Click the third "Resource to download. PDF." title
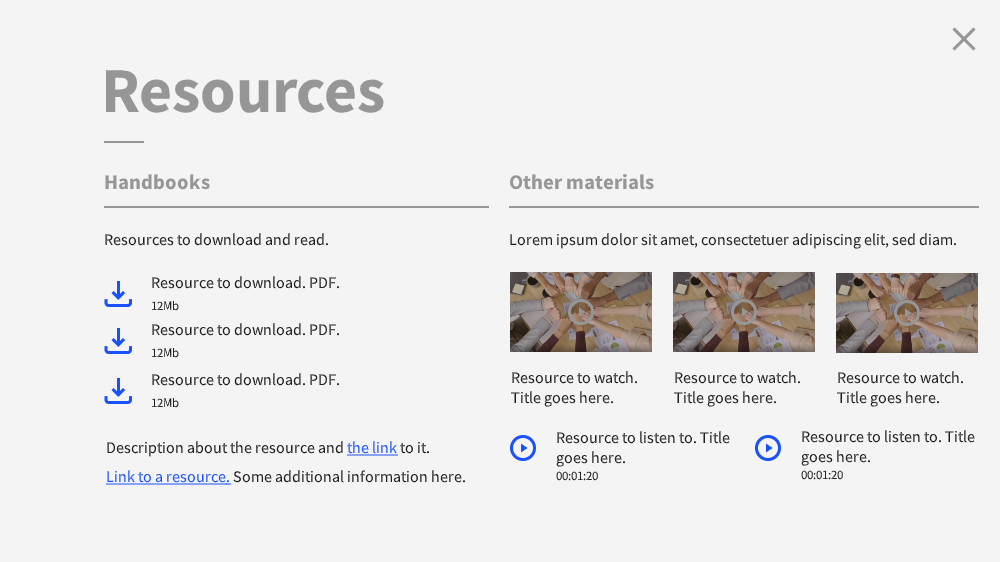 (246, 380)
